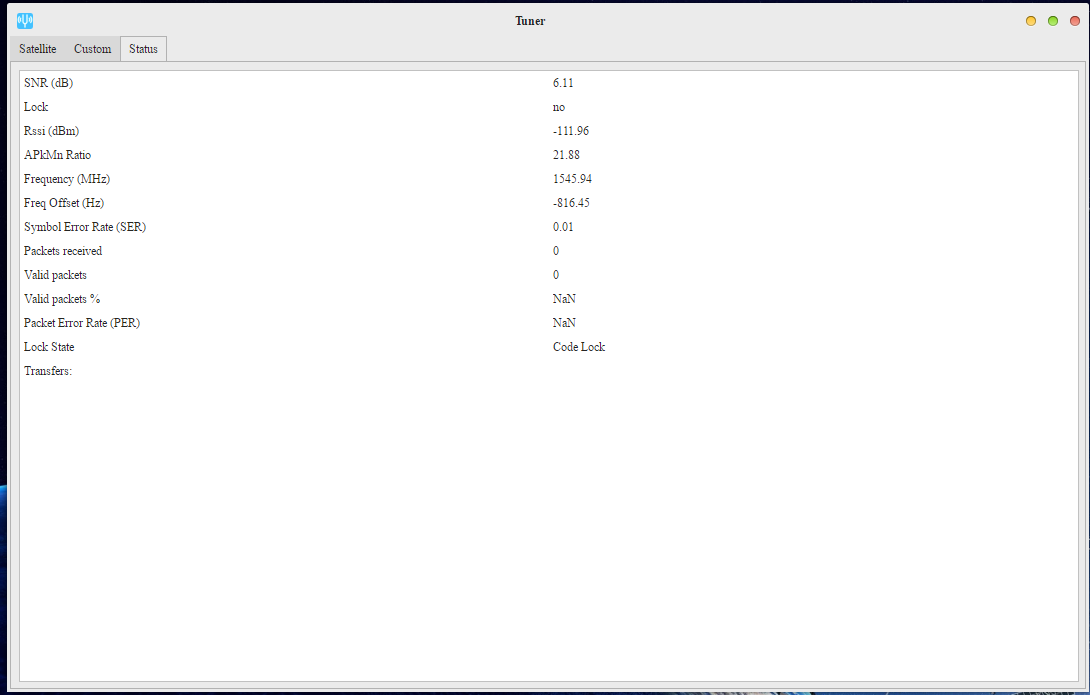The height and width of the screenshot is (695, 1090).
Task: Click the SNR (dB) label
Action: 48,83
